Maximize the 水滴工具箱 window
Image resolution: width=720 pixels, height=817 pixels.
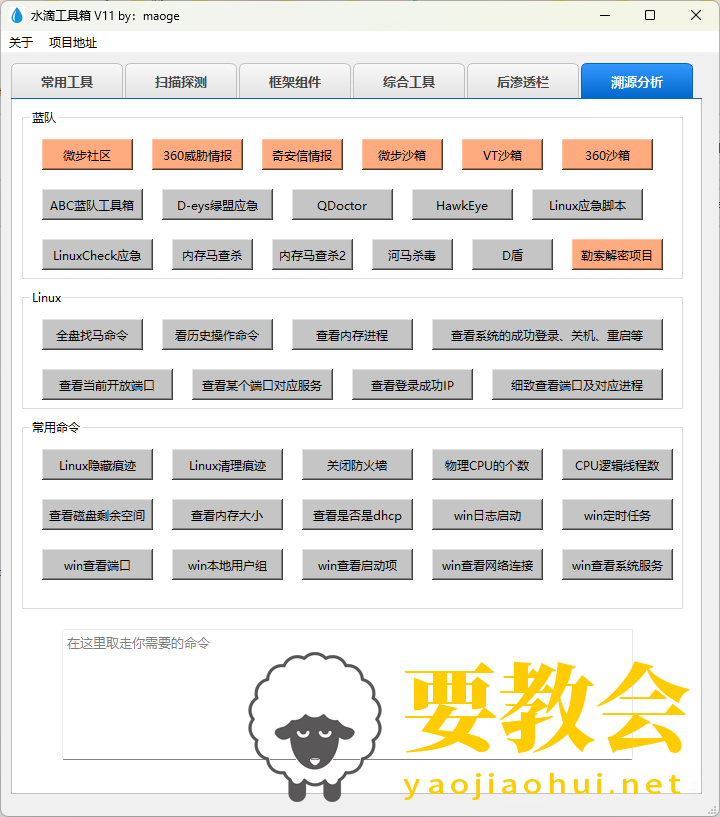pos(650,16)
